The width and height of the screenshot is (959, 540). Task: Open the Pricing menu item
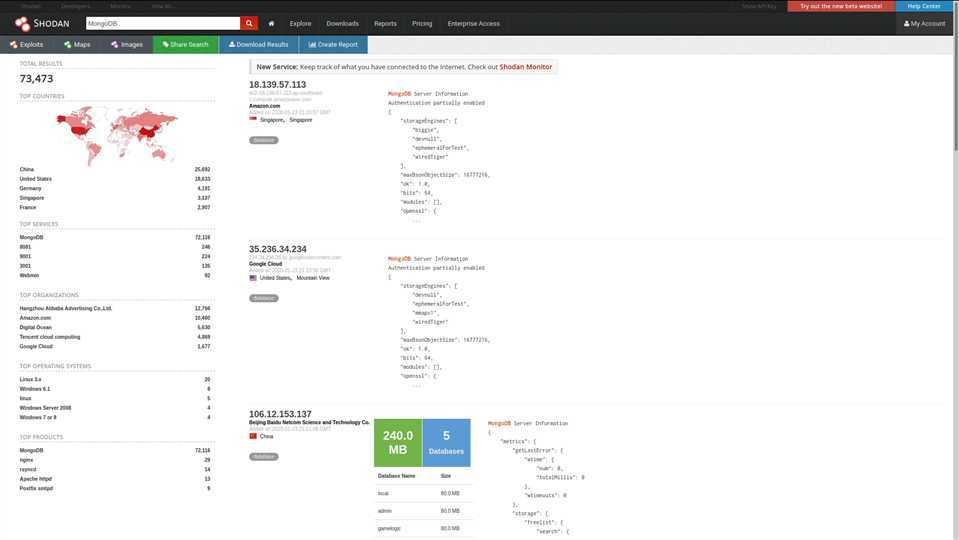[422, 23]
